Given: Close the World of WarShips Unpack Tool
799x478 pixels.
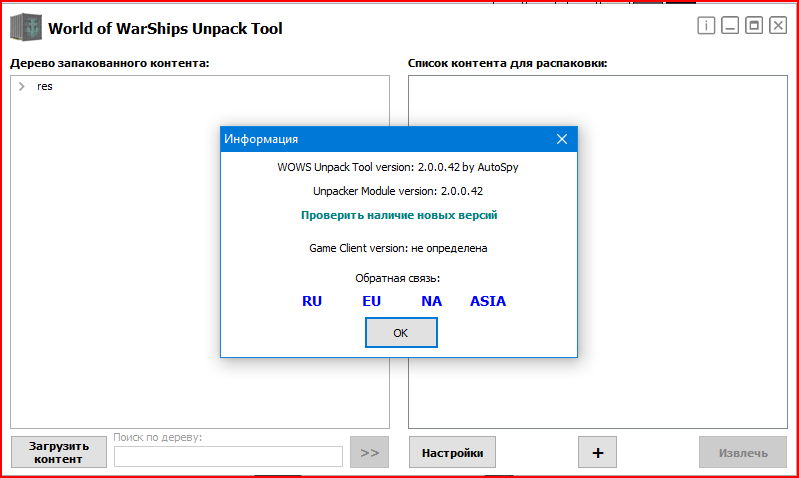Looking at the screenshot, I should (778, 25).
